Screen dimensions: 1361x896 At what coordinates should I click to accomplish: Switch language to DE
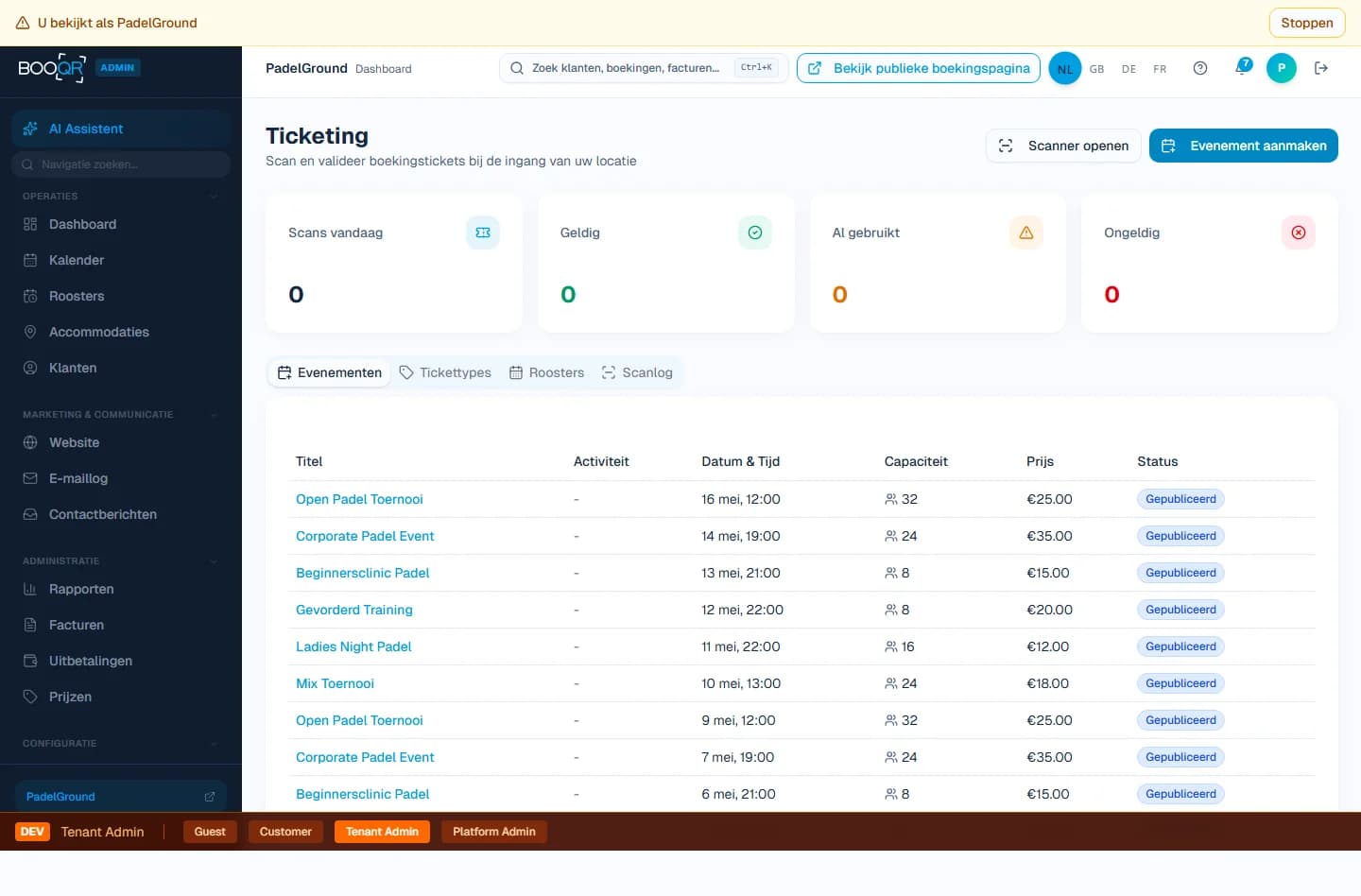click(1128, 69)
